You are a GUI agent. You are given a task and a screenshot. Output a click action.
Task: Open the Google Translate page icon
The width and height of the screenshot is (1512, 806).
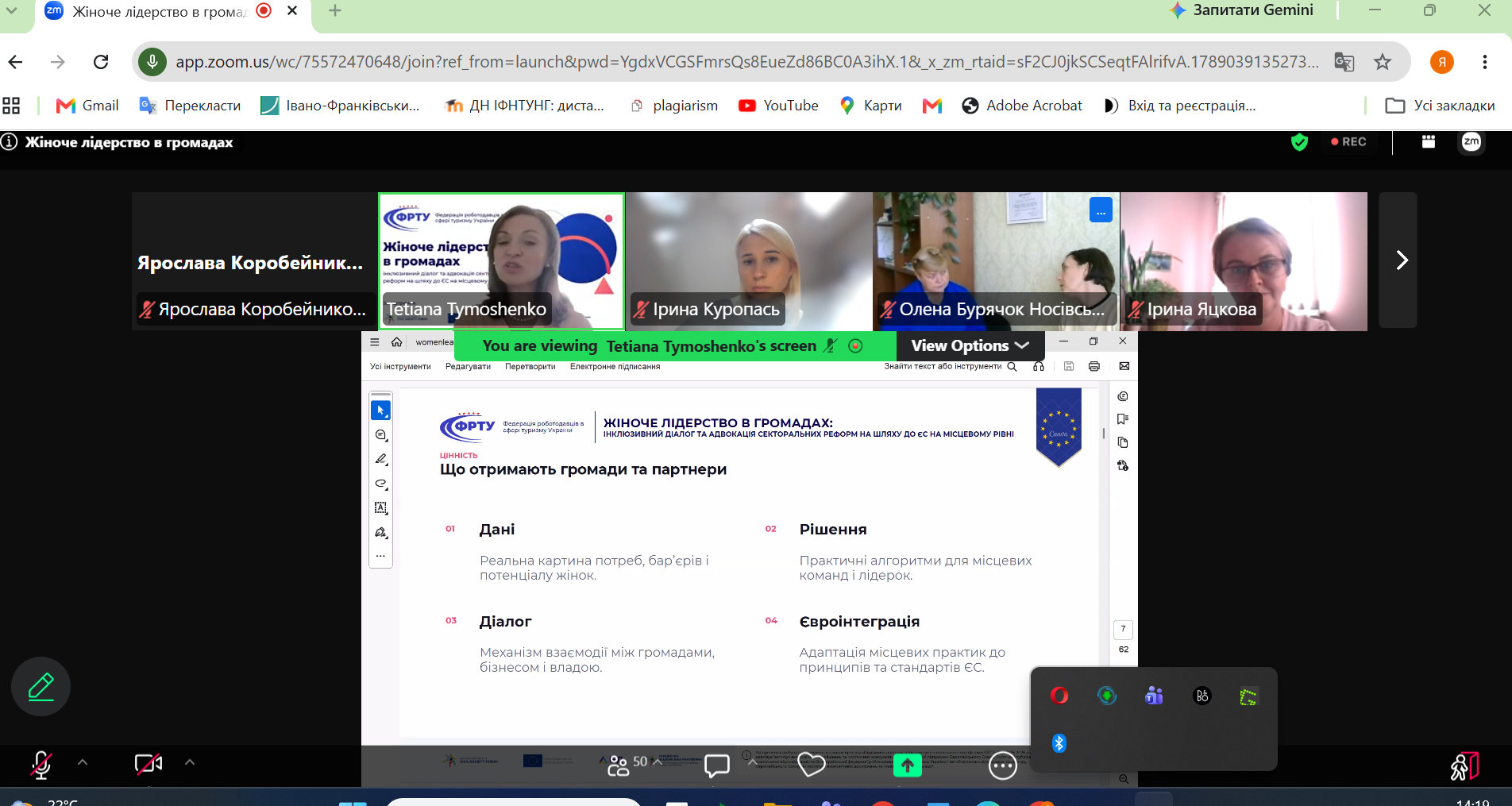coord(1344,62)
